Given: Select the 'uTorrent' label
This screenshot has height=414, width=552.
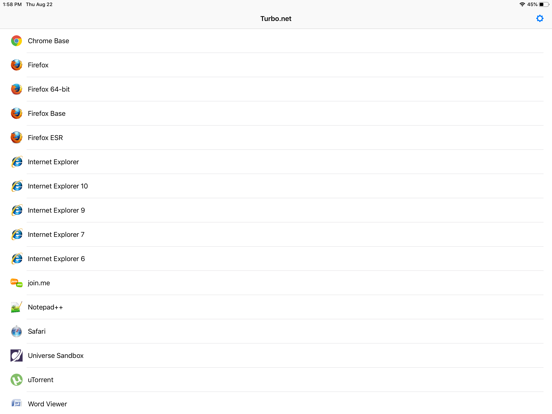Looking at the screenshot, I should click(x=40, y=380).
